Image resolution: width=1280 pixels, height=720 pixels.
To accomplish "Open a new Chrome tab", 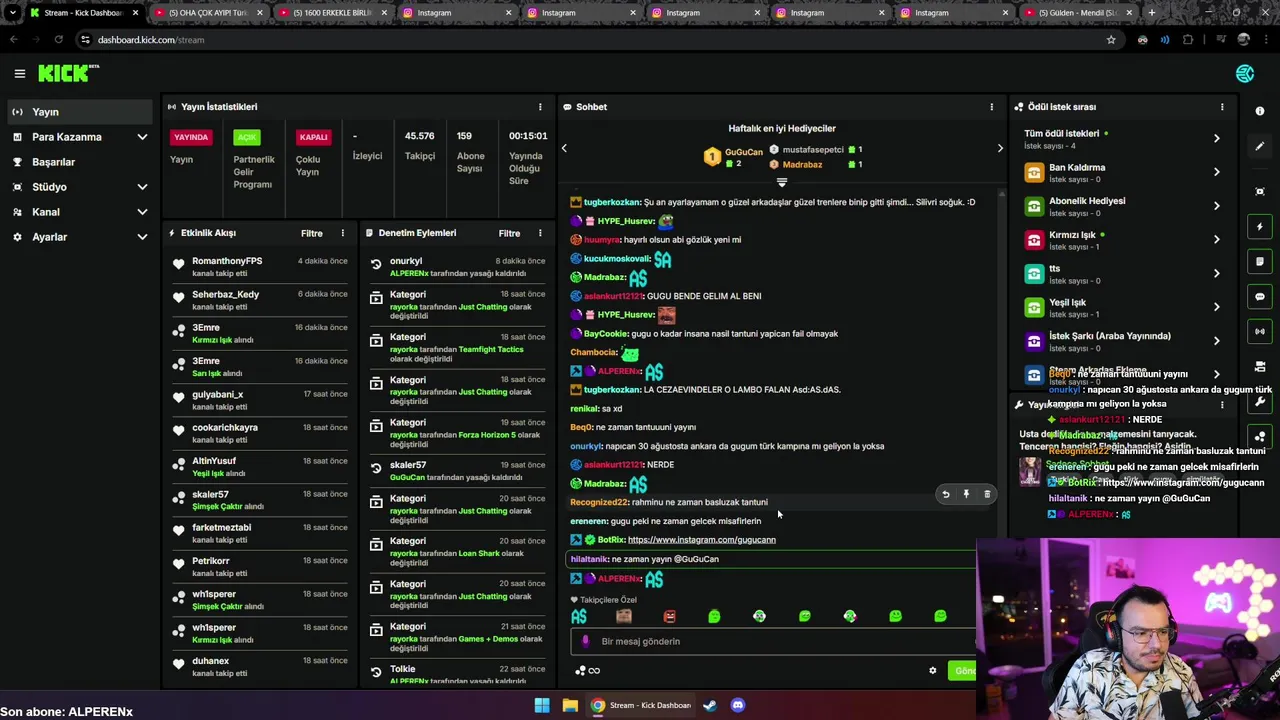I will point(1152,13).
